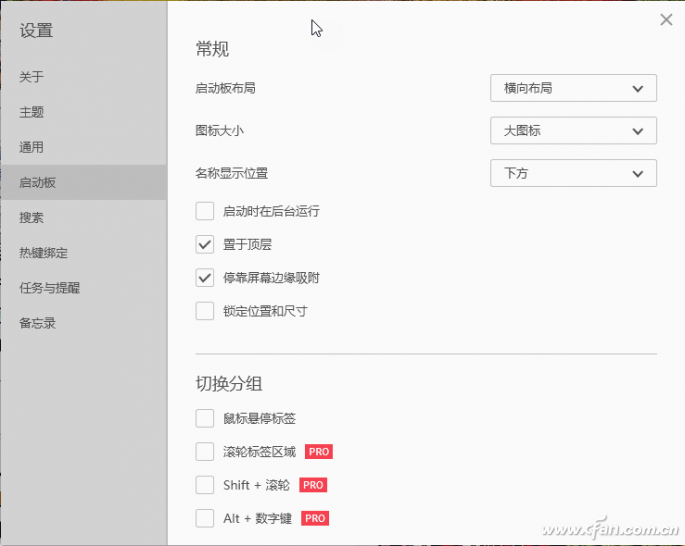Click the PRO badge beside 滚轮标签区域

[319, 452]
